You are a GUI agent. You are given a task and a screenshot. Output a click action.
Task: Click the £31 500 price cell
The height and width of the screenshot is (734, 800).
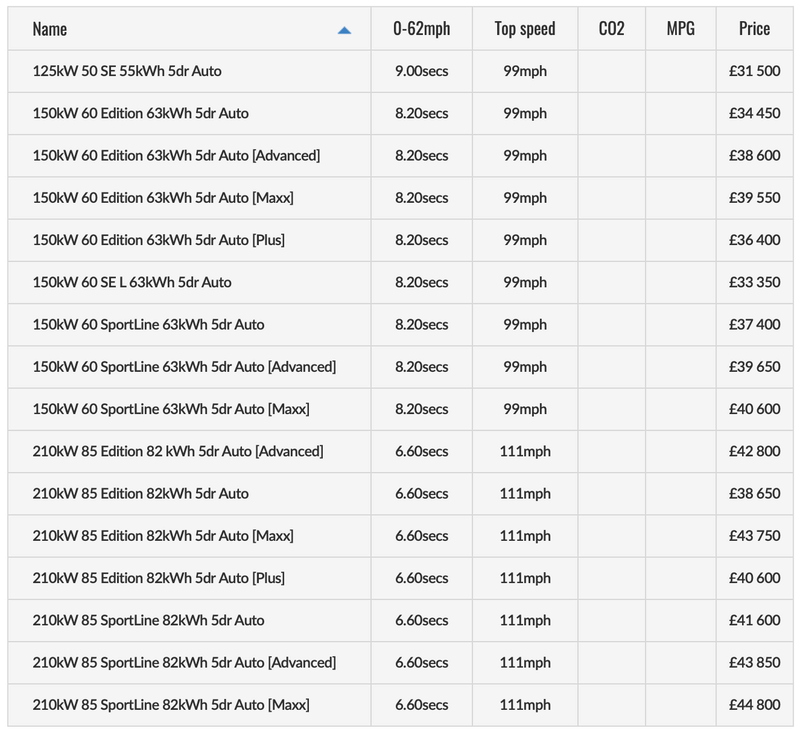pyautogui.click(x=754, y=71)
